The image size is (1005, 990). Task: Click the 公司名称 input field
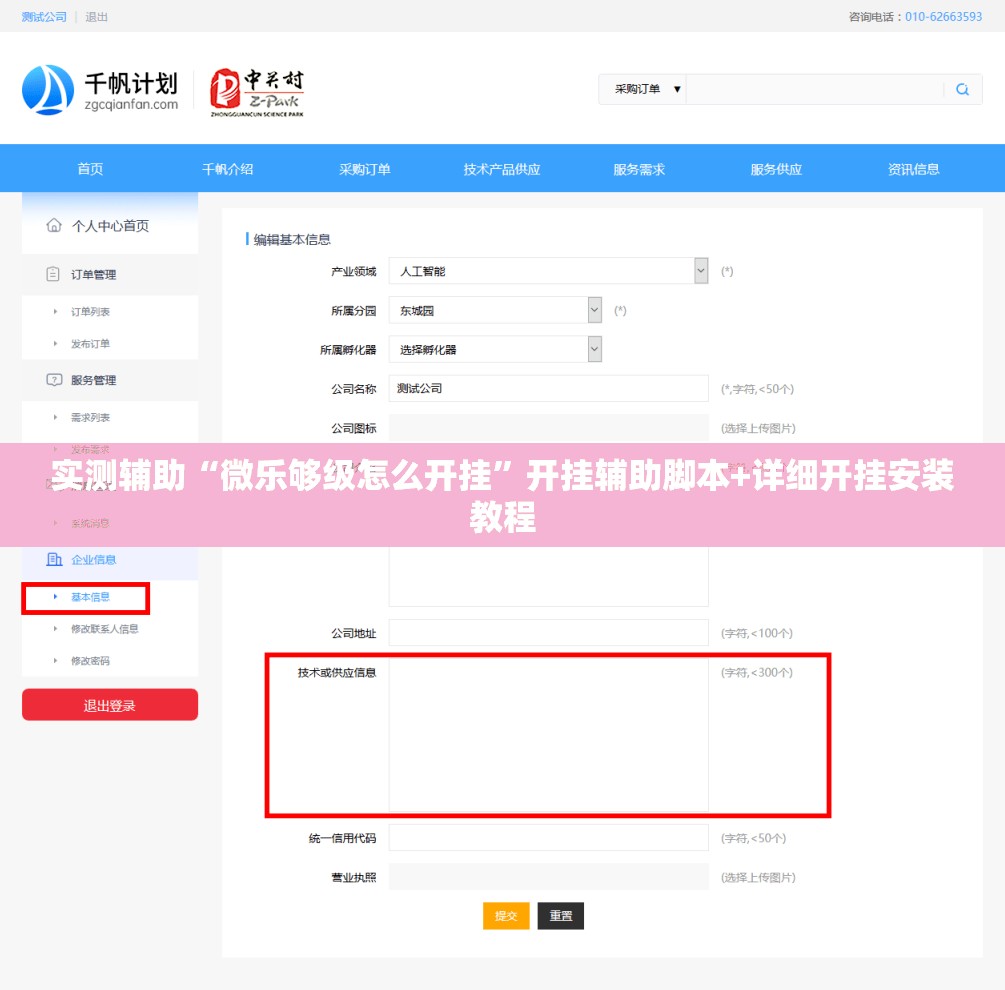548,388
